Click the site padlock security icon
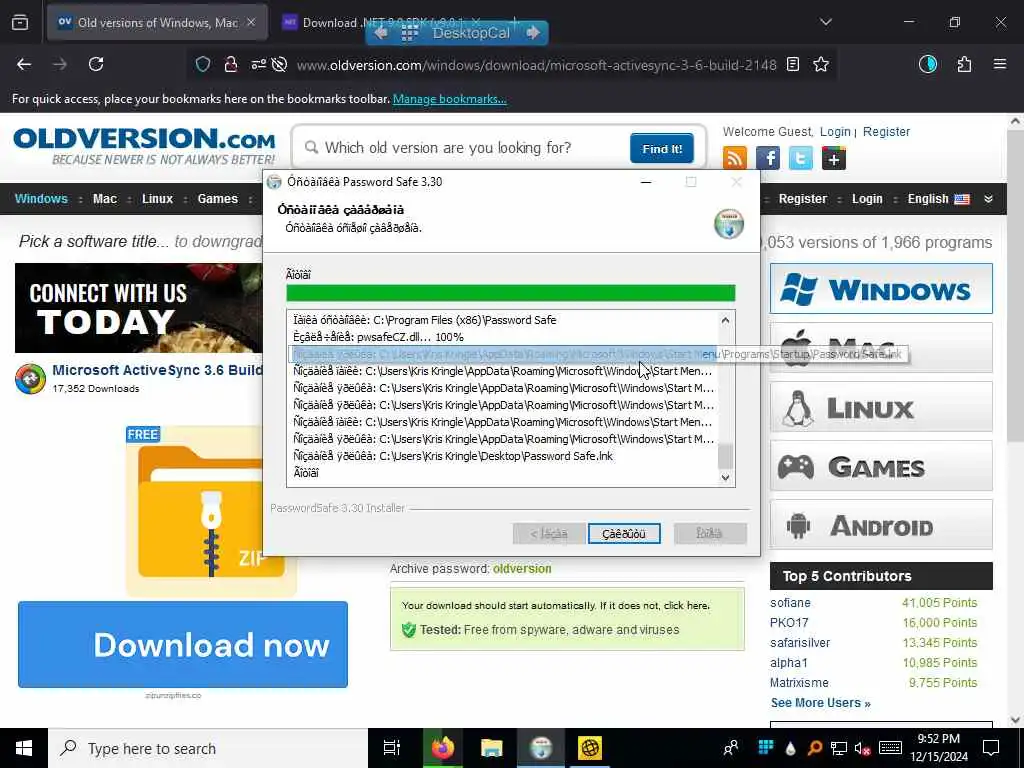The height and width of the screenshot is (768, 1024). coord(231,64)
